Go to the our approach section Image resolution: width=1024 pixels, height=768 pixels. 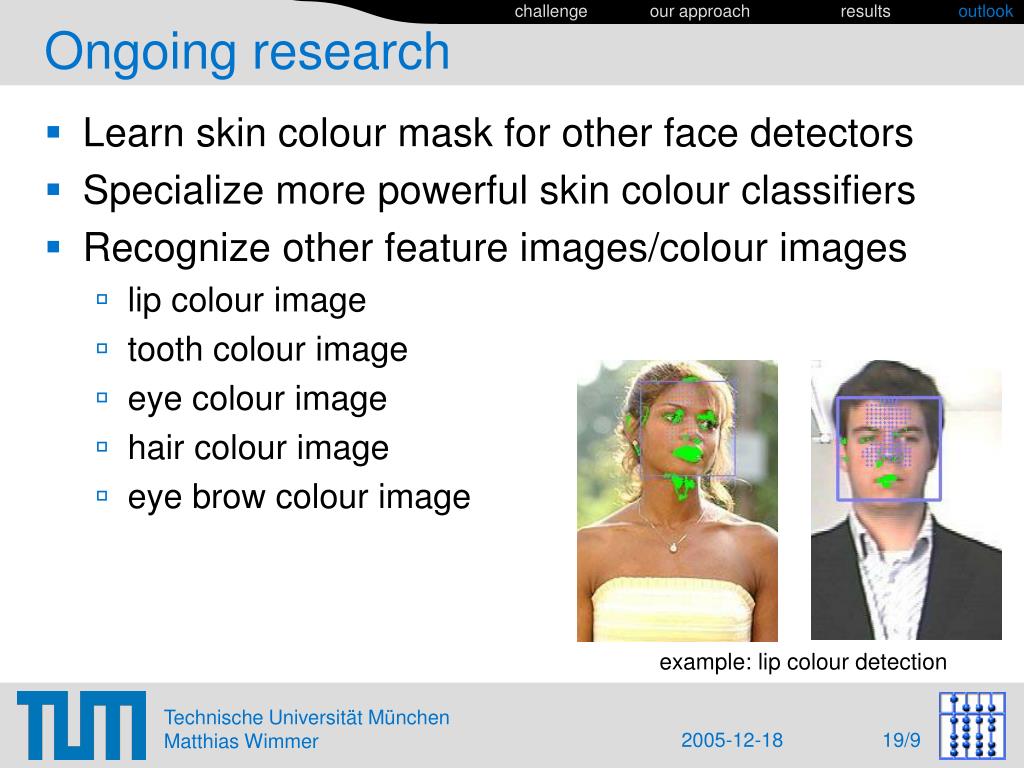(699, 12)
